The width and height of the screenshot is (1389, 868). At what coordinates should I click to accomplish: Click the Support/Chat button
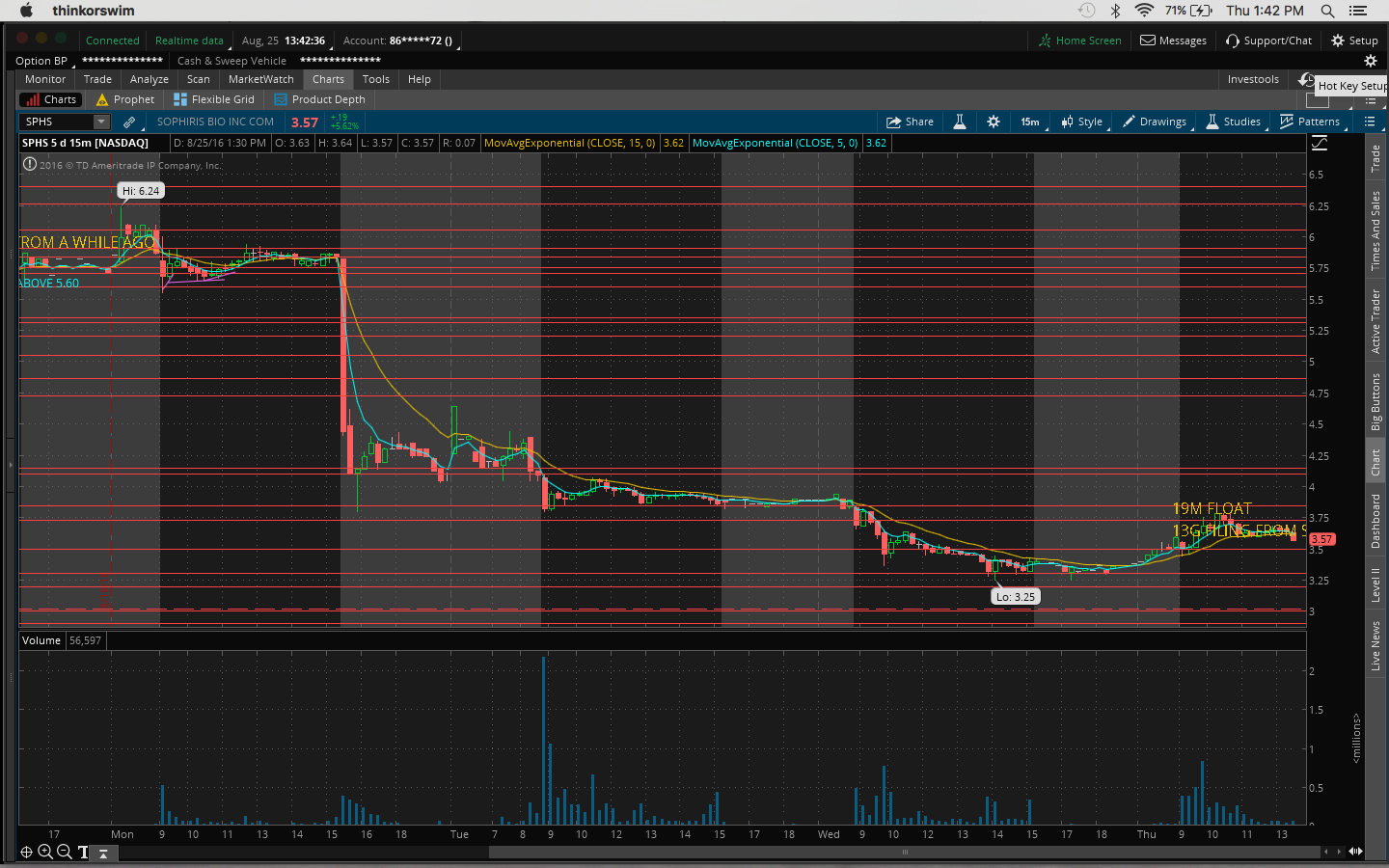coord(1268,41)
